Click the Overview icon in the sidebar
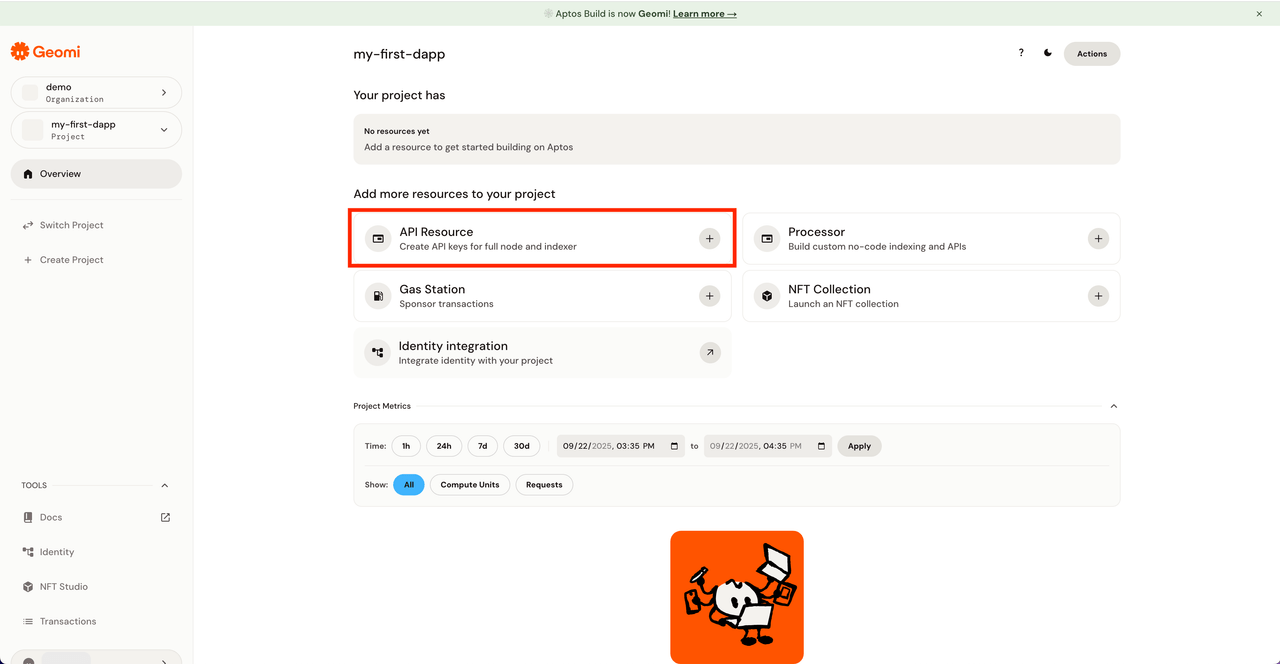The width and height of the screenshot is (1280, 664). pyautogui.click(x=28, y=173)
